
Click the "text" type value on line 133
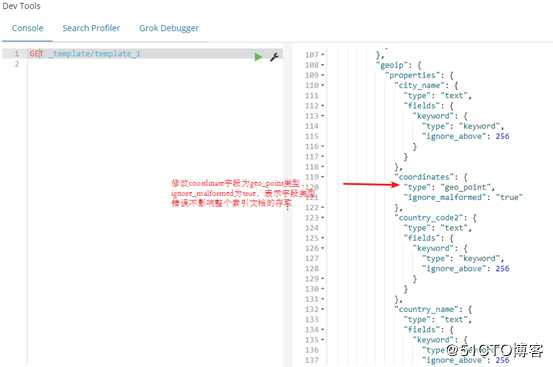pyautogui.click(x=454, y=319)
